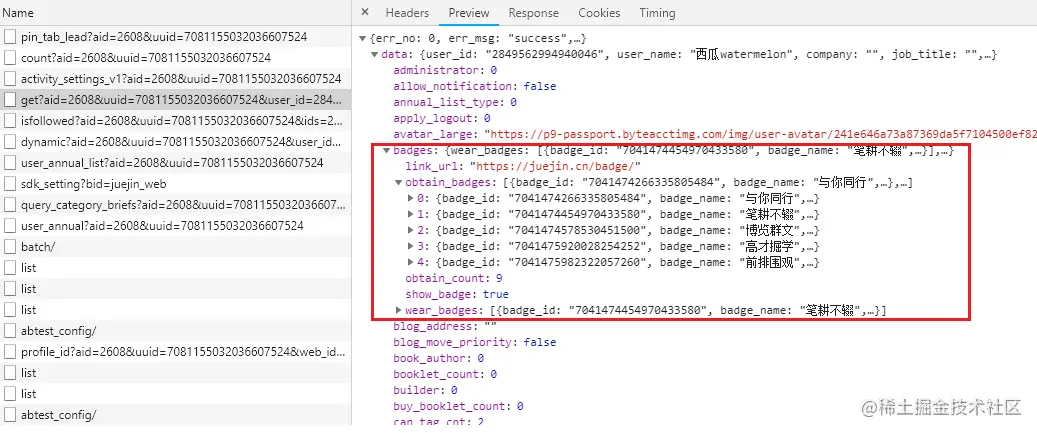
Task: Click the buy_booklet_count: 0 property
Action: (x=458, y=406)
